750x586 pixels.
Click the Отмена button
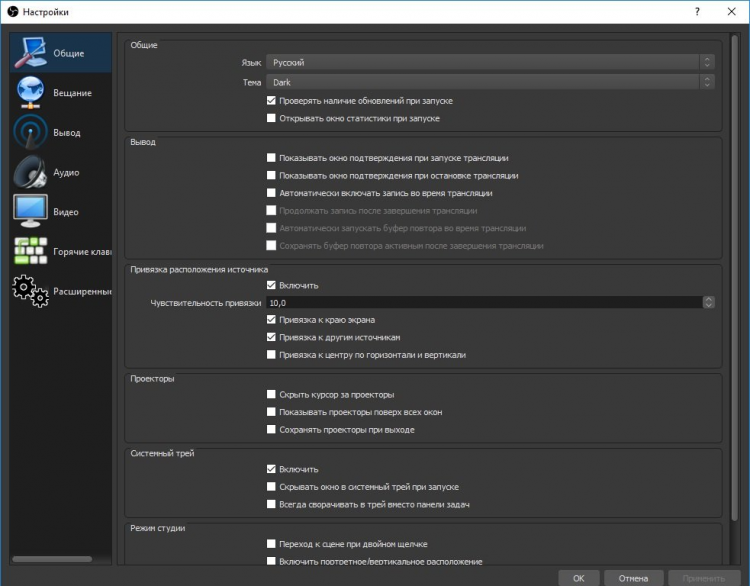pyautogui.click(x=633, y=578)
